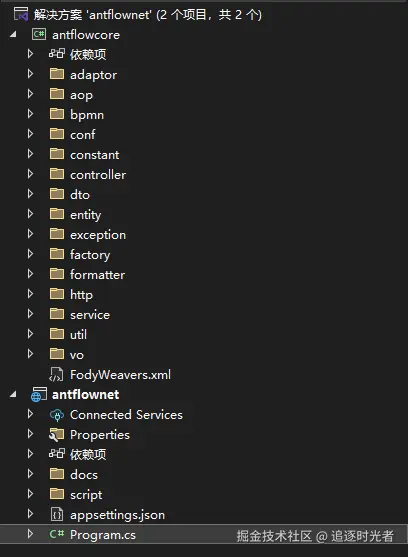Screen dimensions: 408x557
Task: Click the C# project icon for antflowcore
Action: (39, 34)
